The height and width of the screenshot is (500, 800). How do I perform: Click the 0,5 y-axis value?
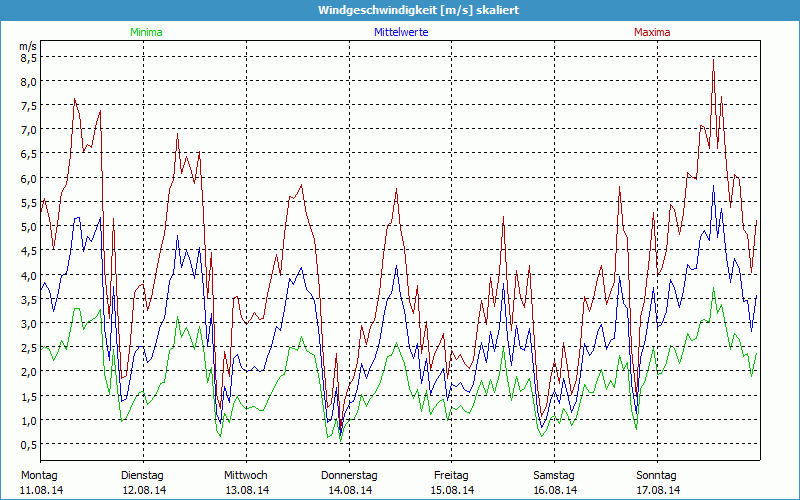coord(29,445)
